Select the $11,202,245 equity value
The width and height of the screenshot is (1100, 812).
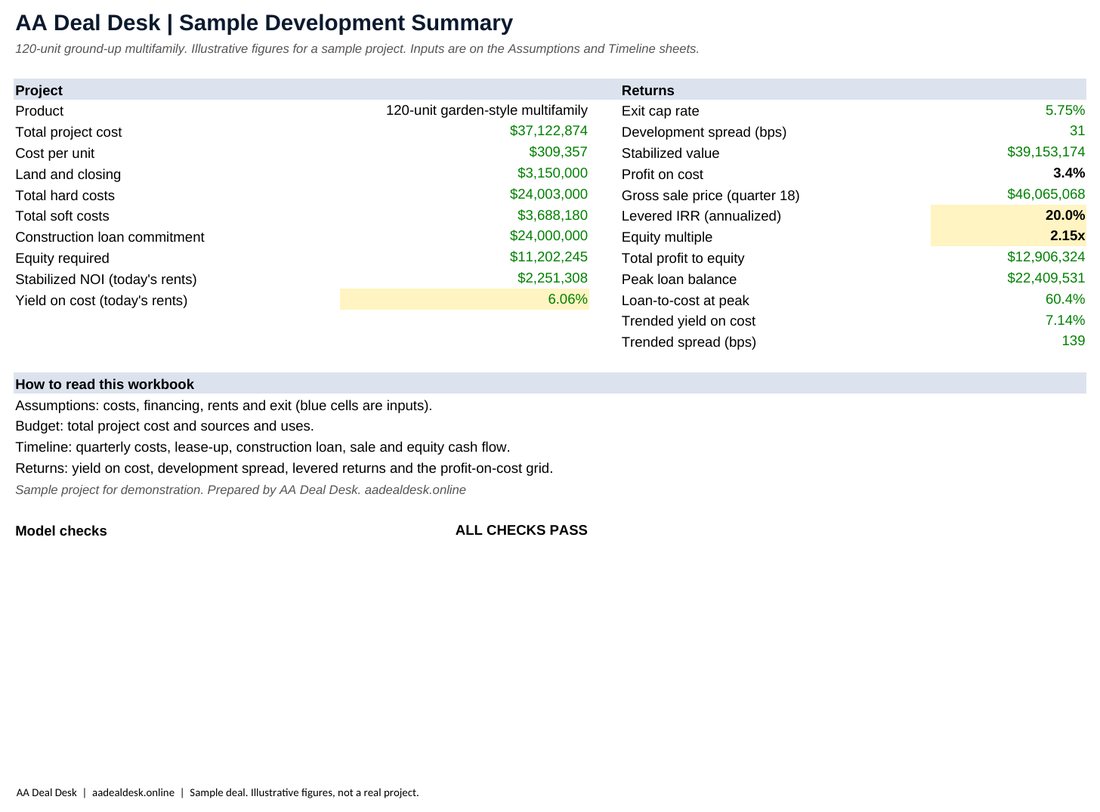549,257
